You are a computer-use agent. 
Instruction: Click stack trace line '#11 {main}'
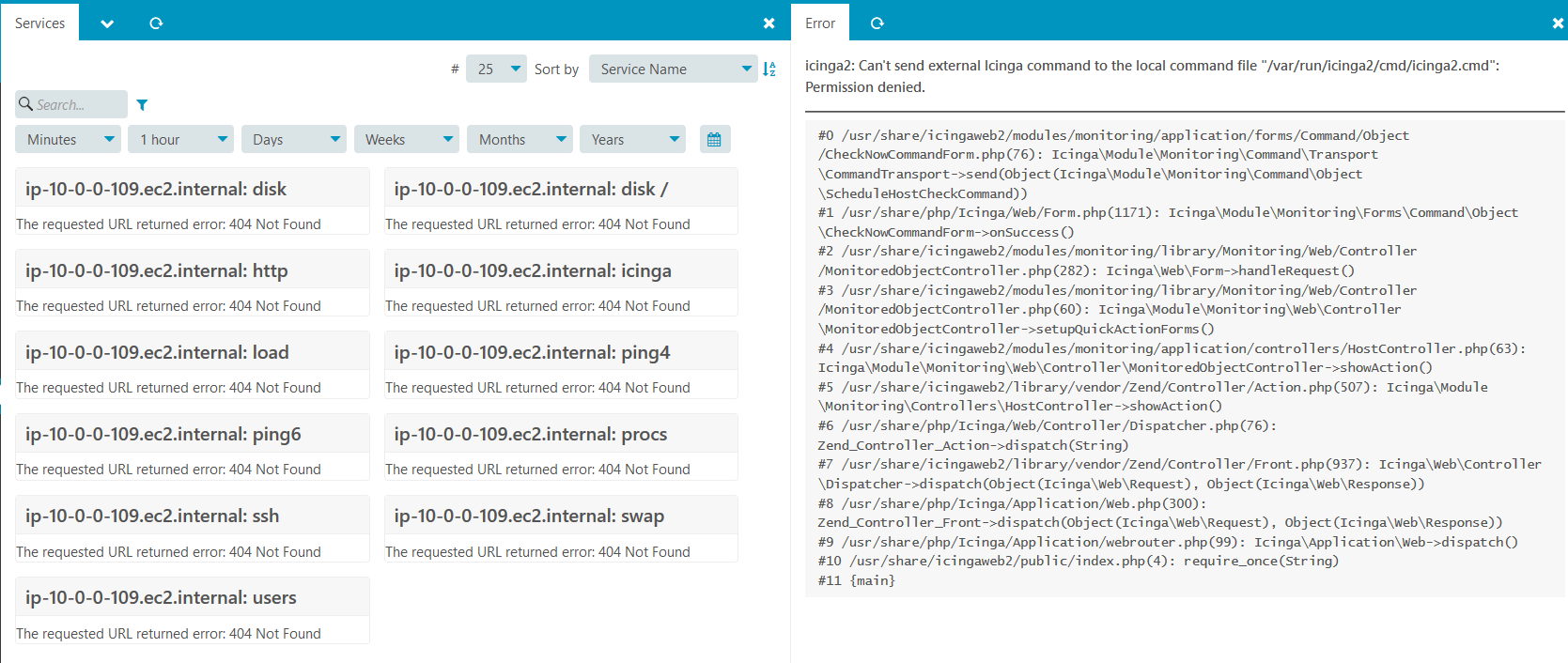pos(856,580)
